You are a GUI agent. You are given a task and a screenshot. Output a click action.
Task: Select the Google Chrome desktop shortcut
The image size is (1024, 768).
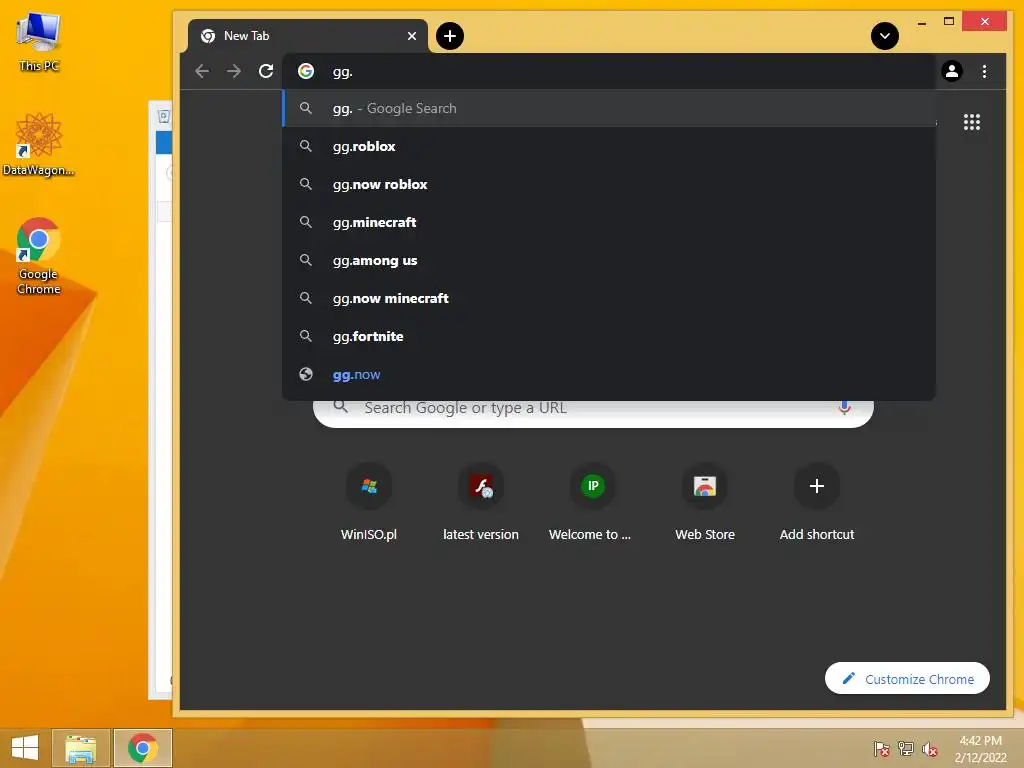39,256
